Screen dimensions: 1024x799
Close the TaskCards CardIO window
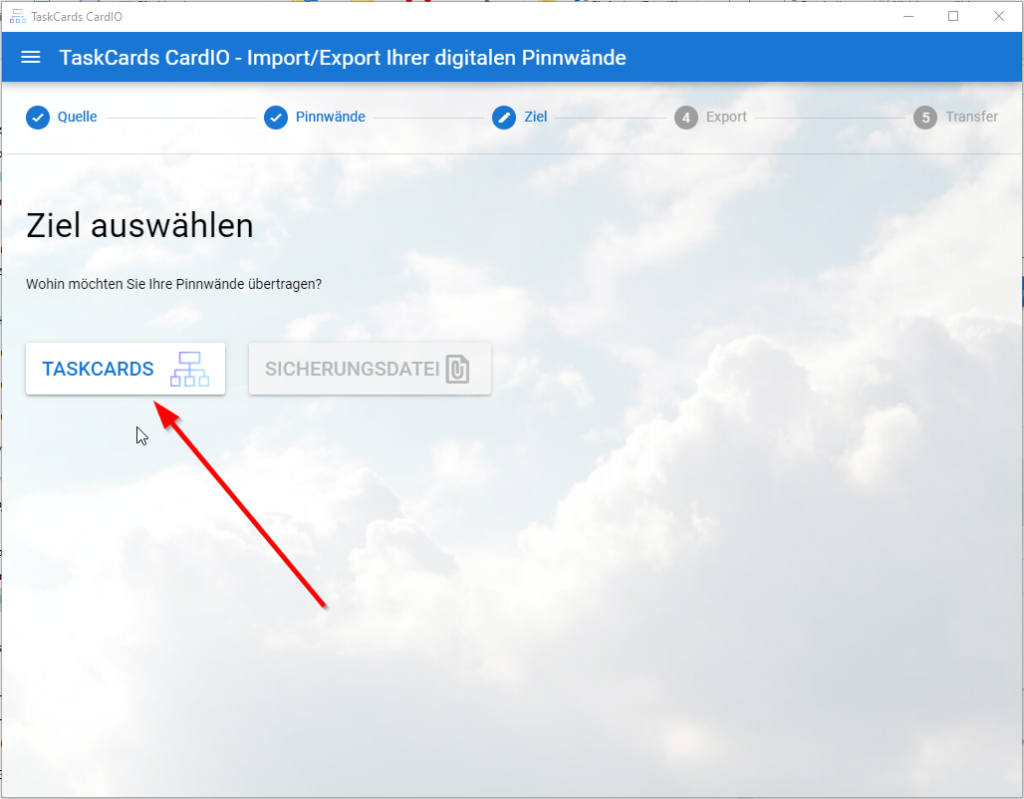pyautogui.click(x=999, y=16)
